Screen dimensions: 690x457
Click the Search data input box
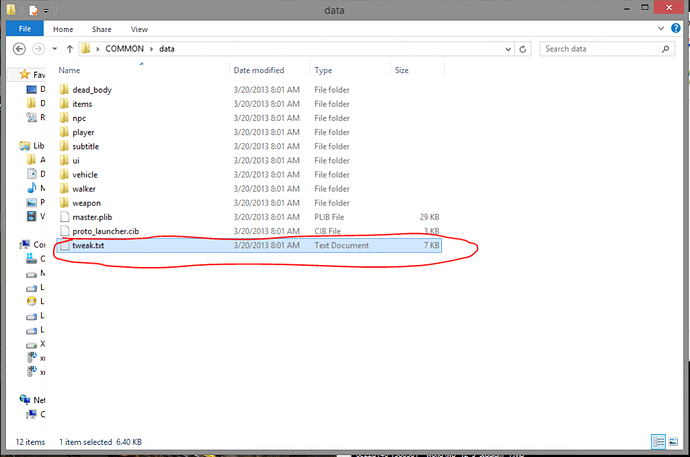click(x=600, y=49)
